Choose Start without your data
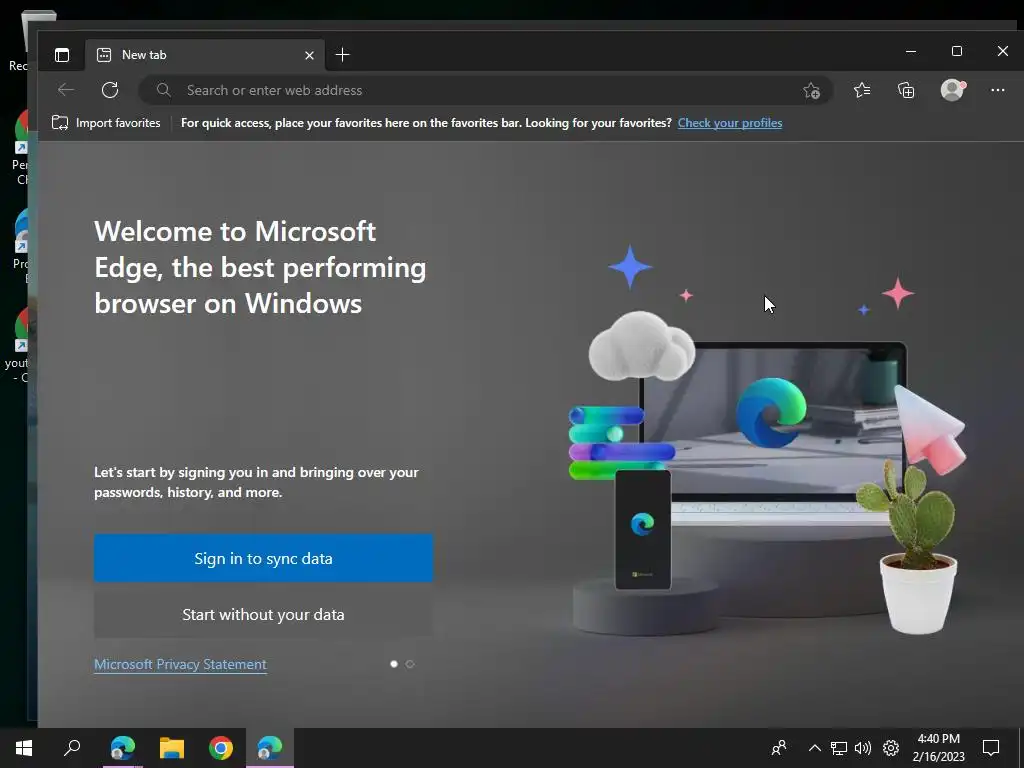1024x768 pixels. 263,615
